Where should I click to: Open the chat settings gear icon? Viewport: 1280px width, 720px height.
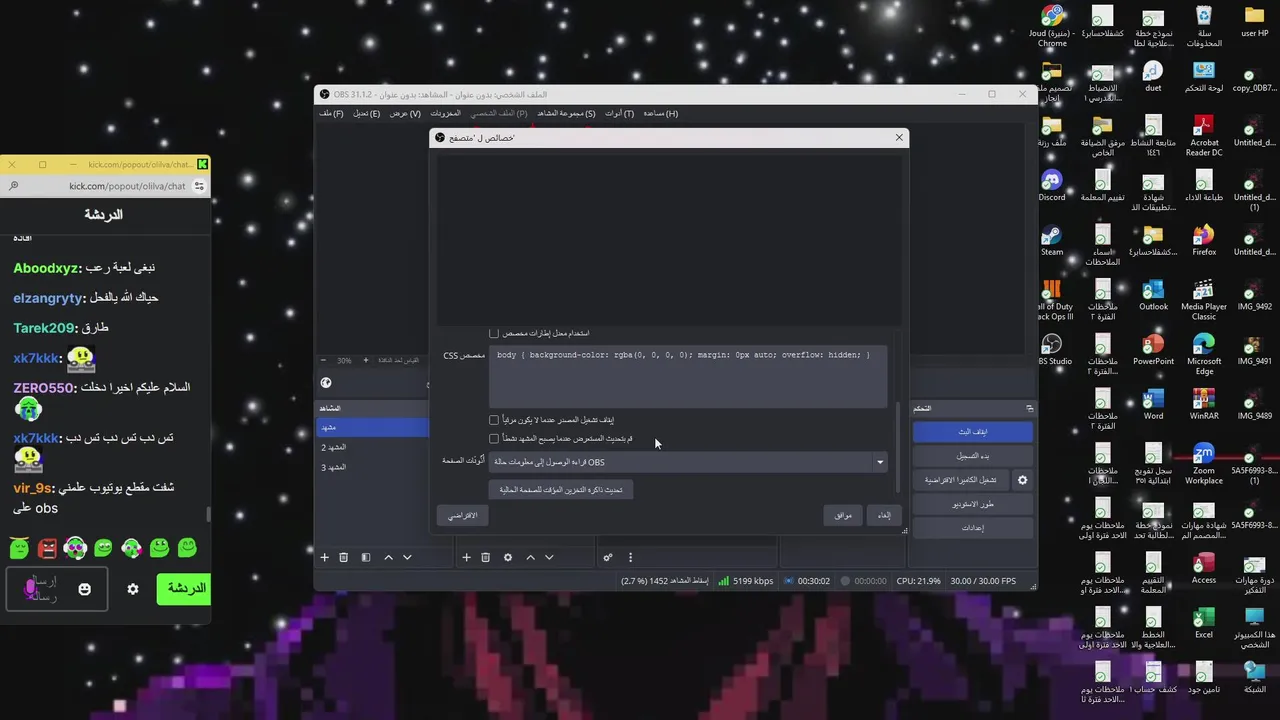(133, 589)
